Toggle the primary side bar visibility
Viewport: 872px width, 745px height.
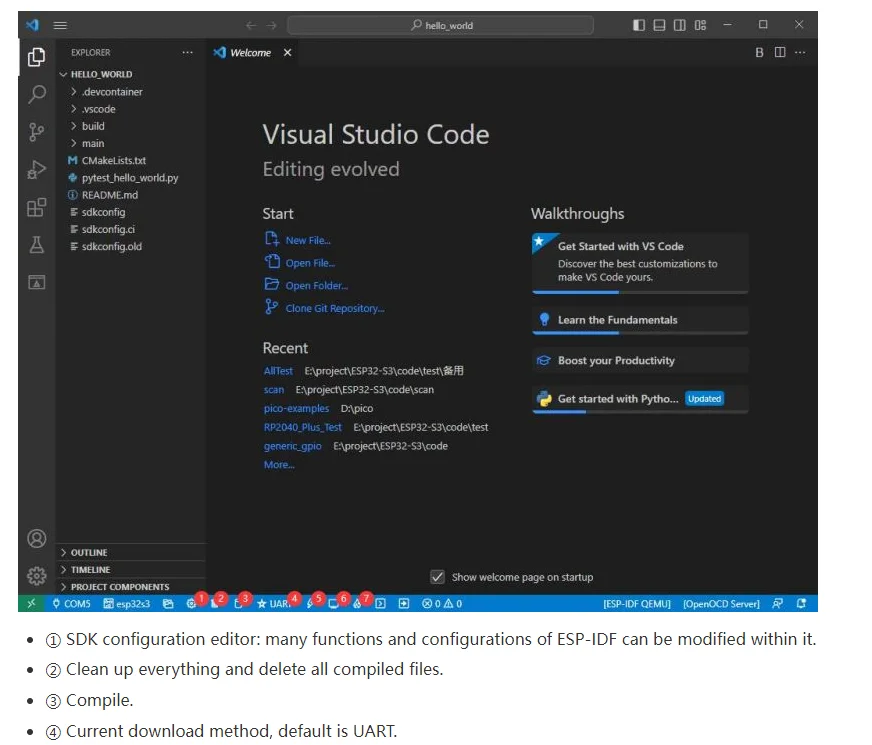tap(638, 25)
